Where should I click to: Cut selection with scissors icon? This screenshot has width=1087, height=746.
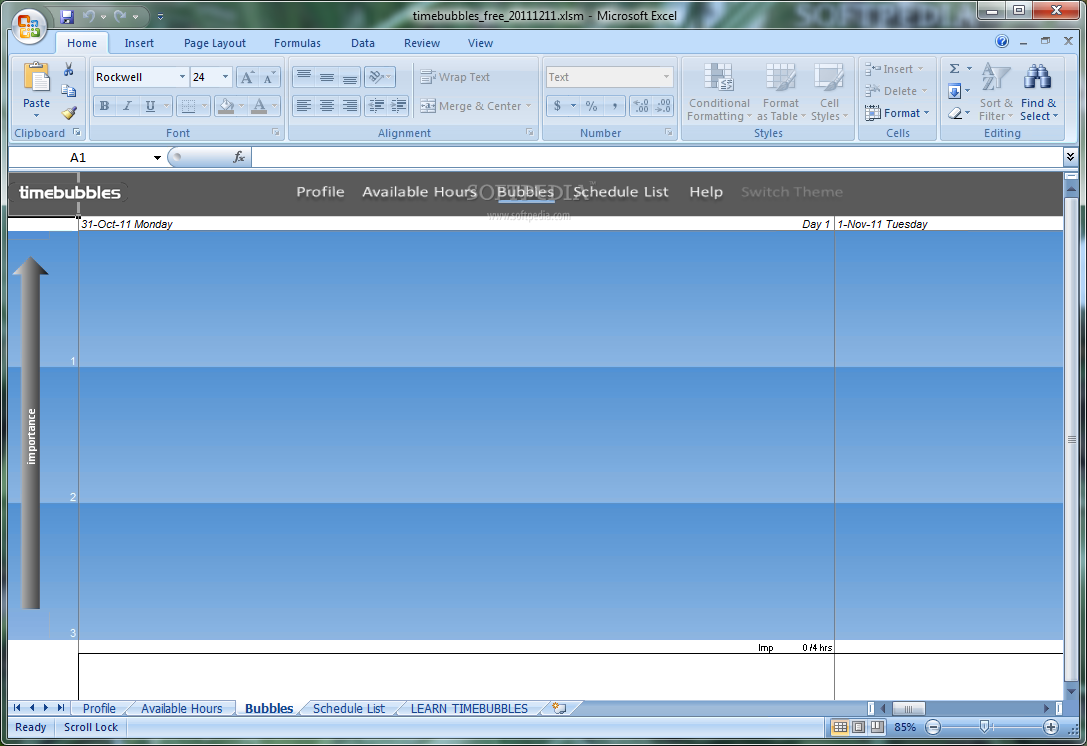click(69, 69)
